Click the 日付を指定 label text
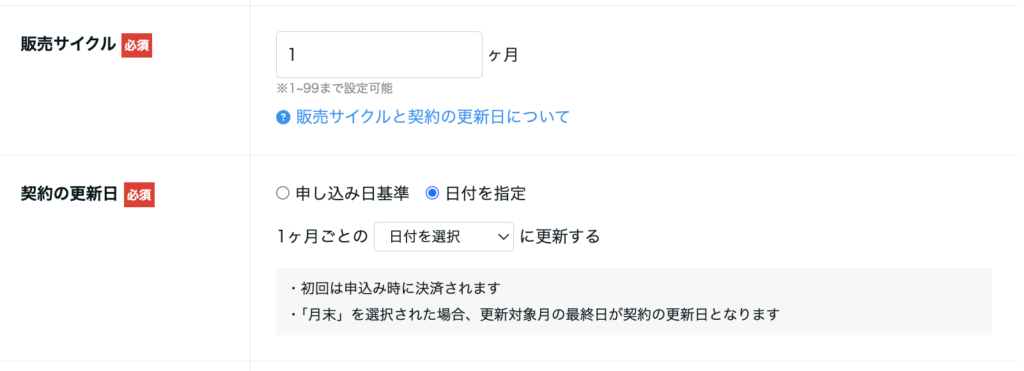 coord(485,193)
